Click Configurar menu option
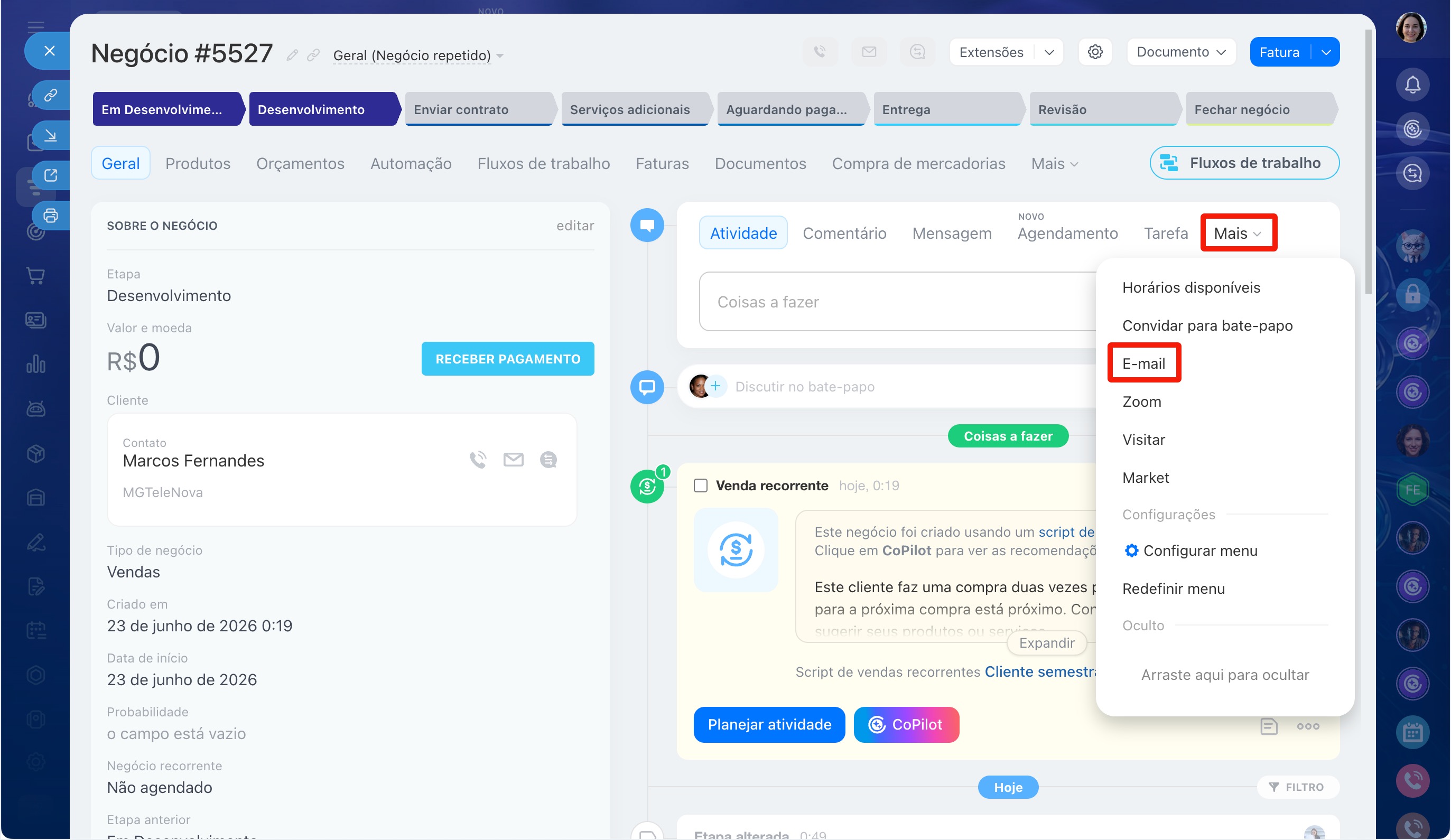Screen dimensions: 1451x840 (1190, 551)
